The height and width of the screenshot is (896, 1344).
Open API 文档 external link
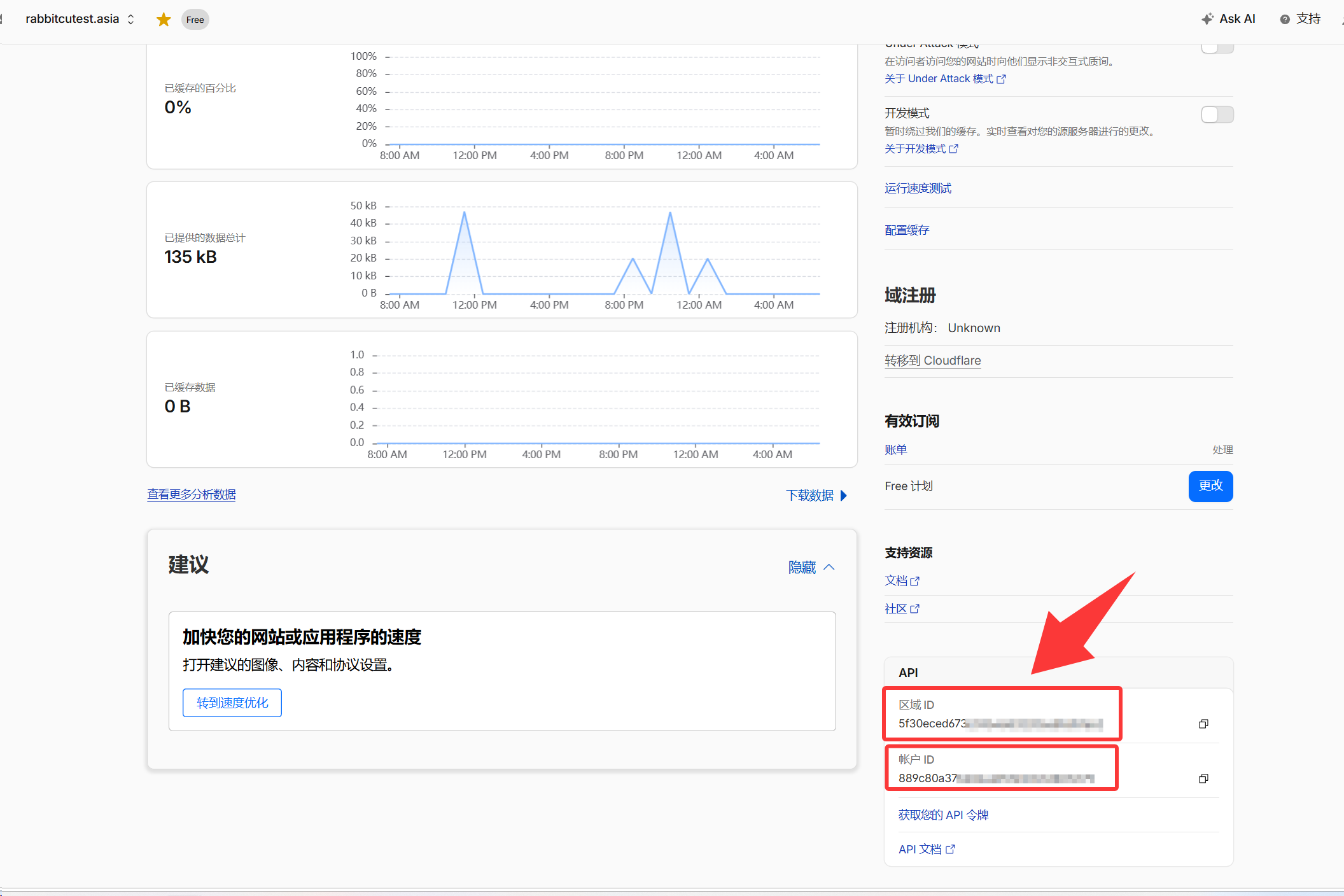[x=926, y=850]
